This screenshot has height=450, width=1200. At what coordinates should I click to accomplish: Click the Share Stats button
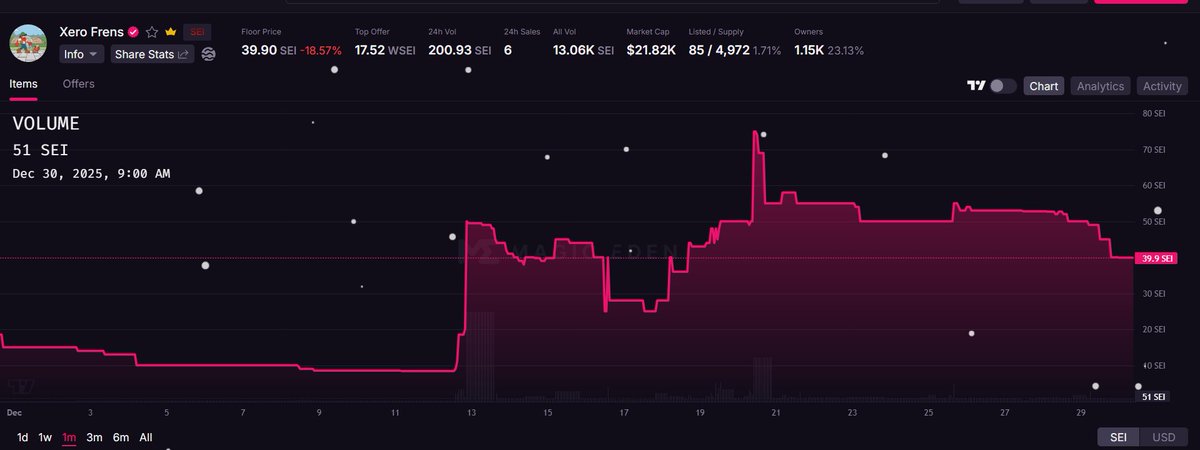pos(152,54)
